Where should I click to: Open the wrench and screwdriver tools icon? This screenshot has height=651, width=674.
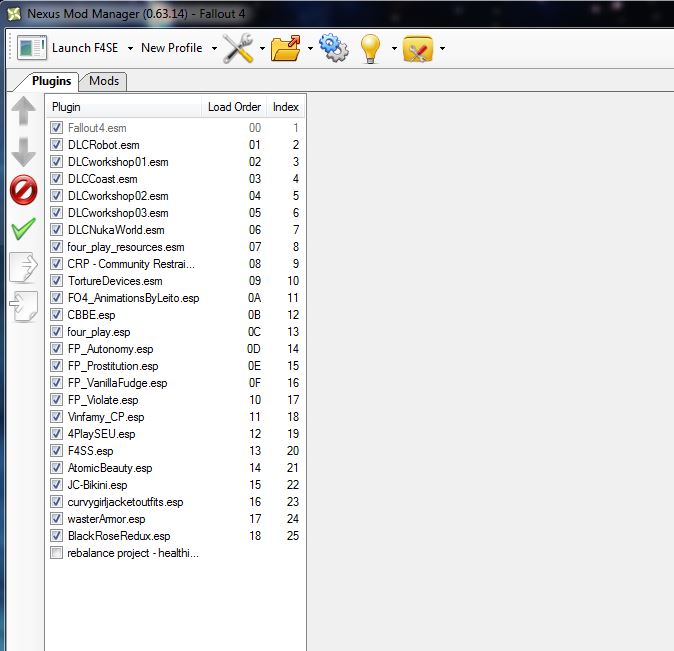[x=237, y=48]
